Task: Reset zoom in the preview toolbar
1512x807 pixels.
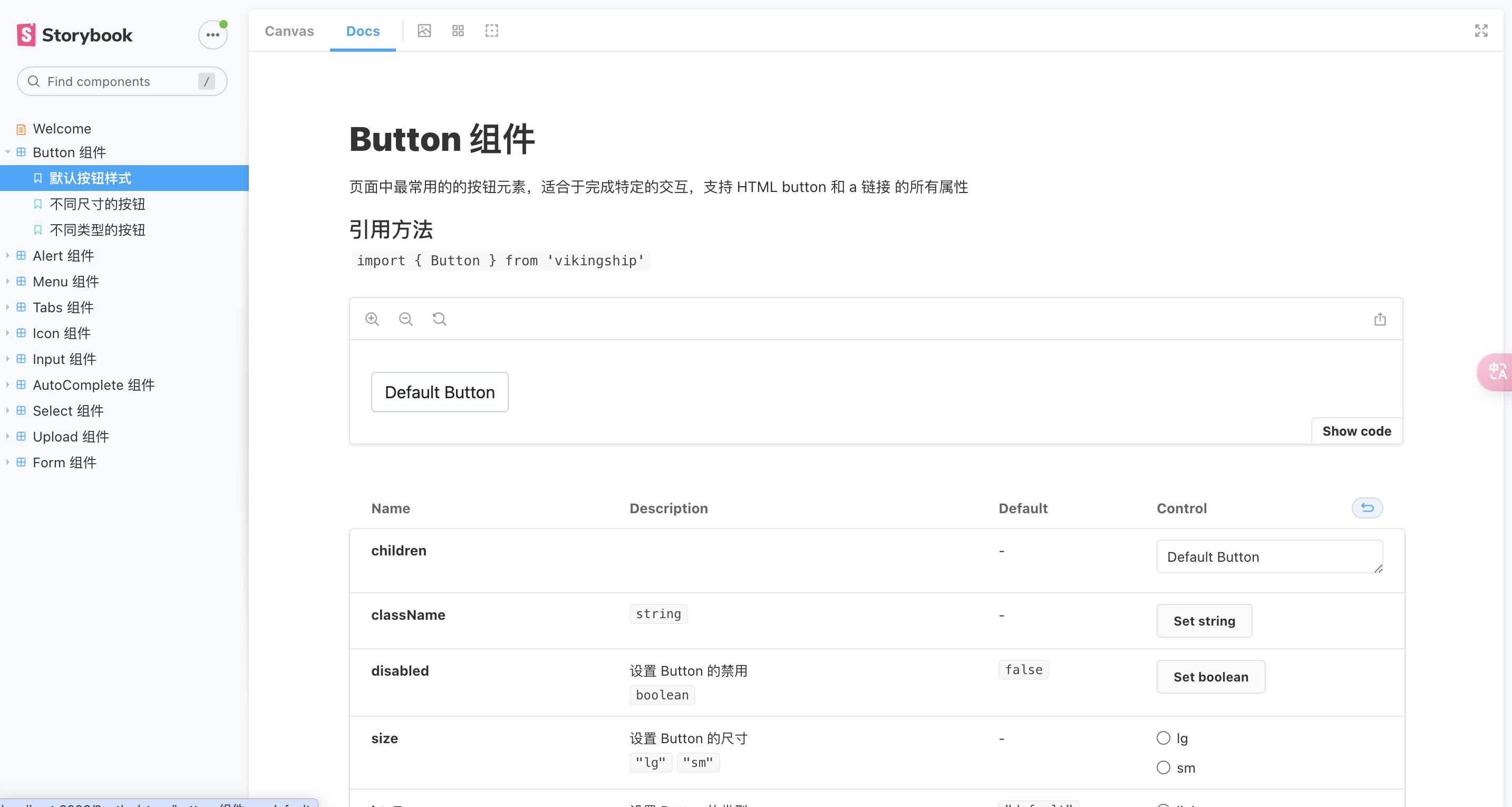Action: pos(439,319)
